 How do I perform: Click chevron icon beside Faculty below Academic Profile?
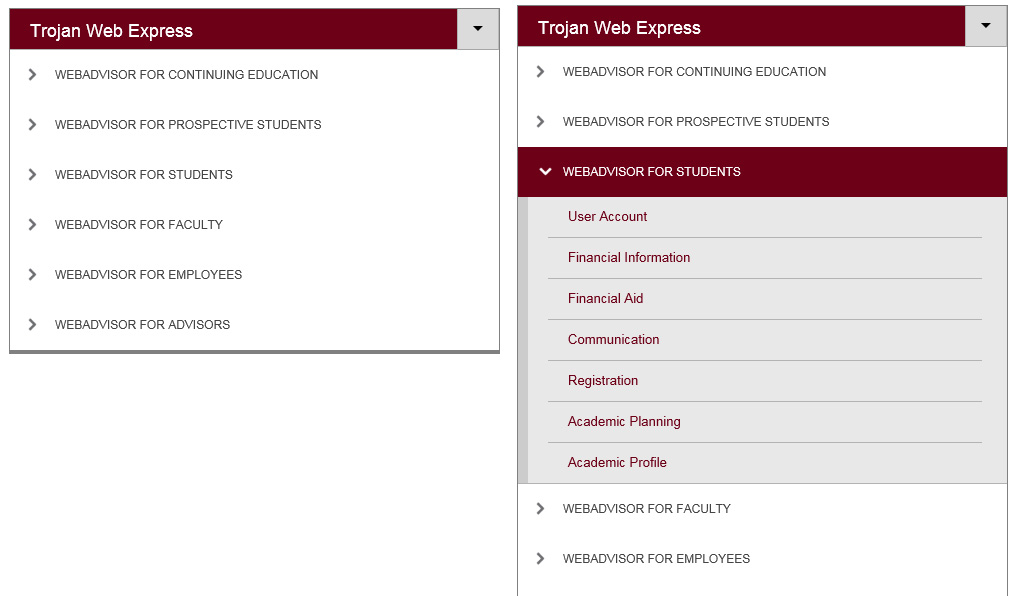tap(541, 508)
